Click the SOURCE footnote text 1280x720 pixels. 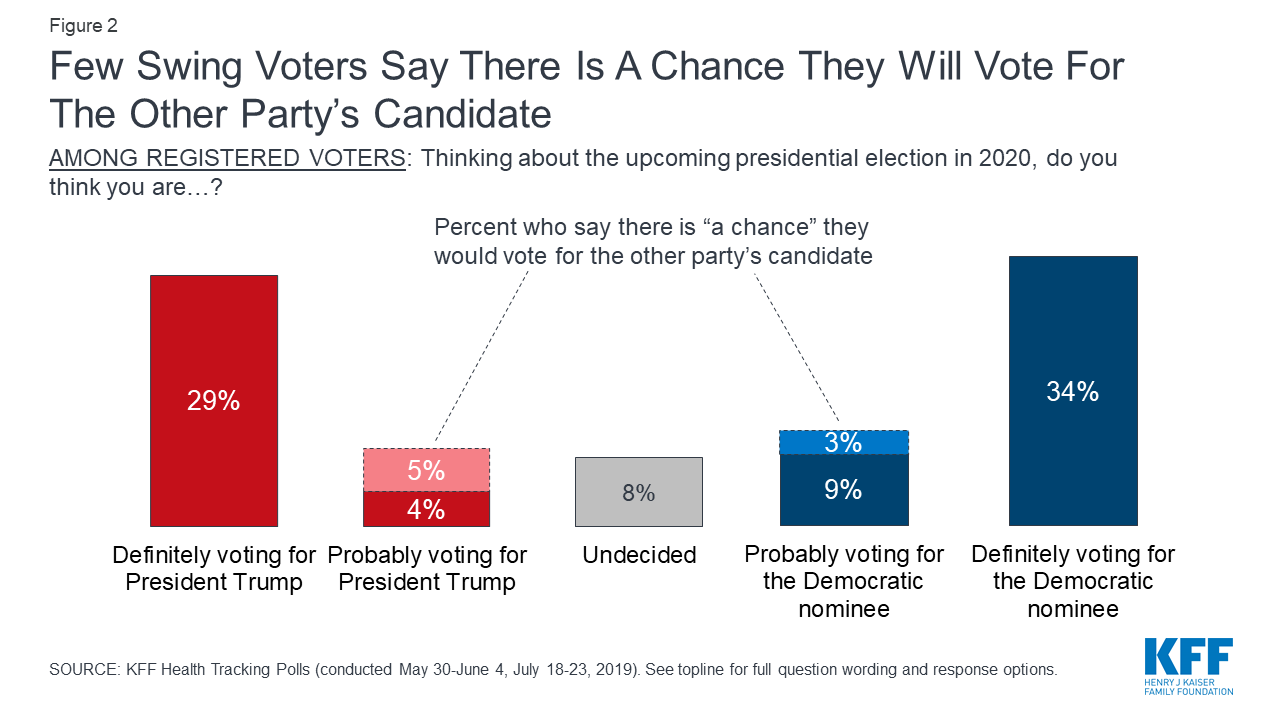[553, 669]
